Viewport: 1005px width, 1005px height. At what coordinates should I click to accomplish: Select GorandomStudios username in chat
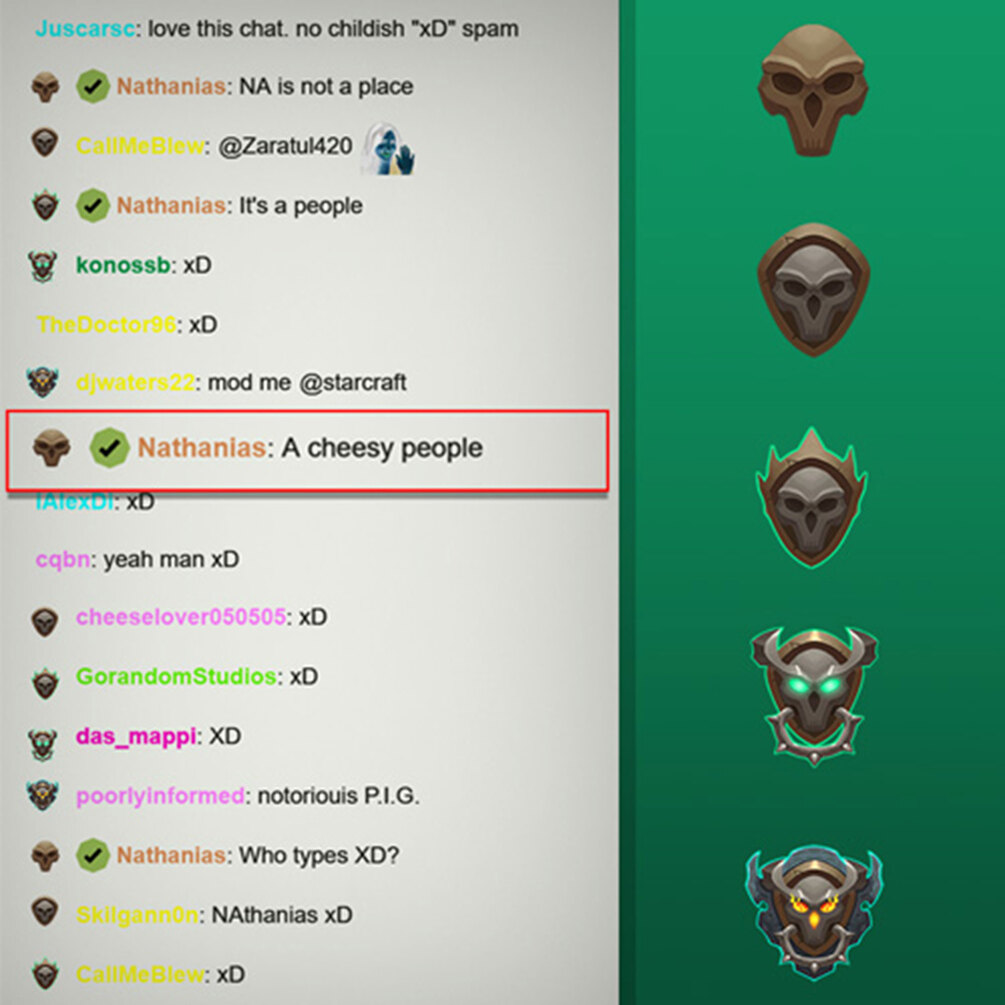coord(176,676)
